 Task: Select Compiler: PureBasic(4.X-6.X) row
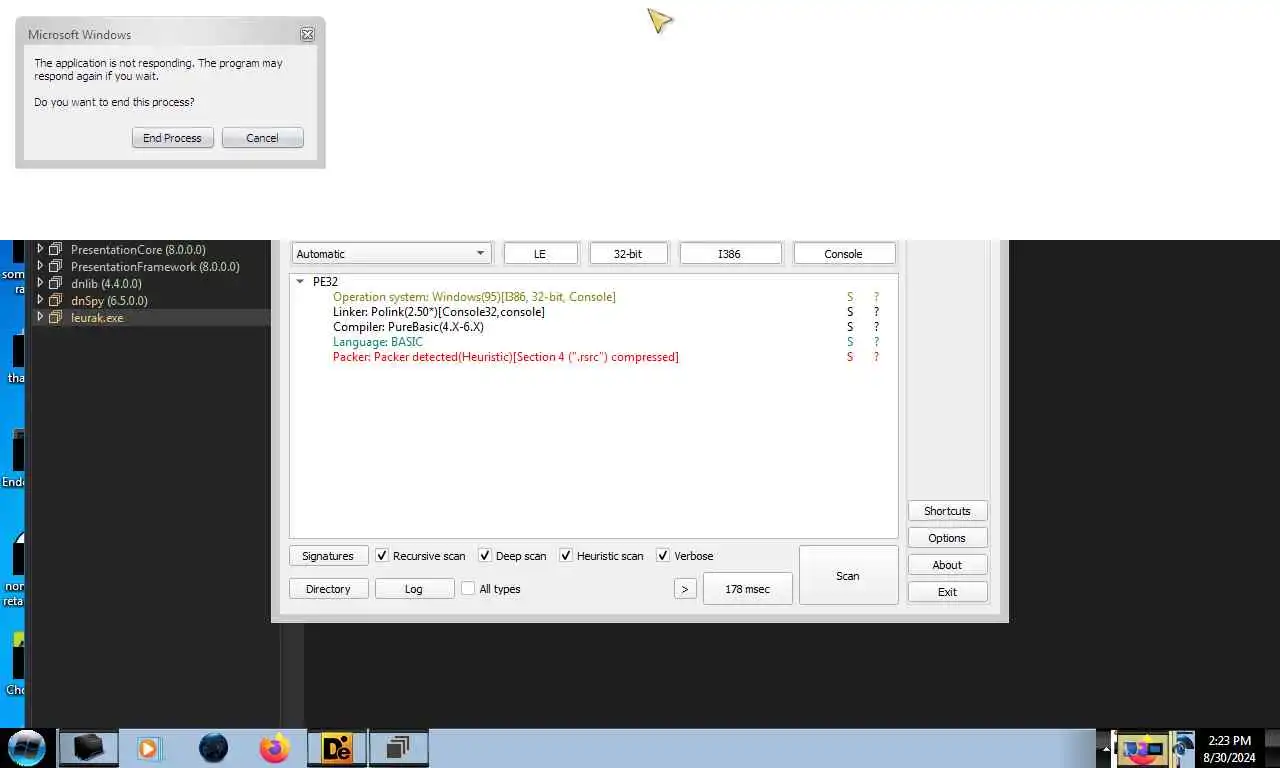pyautogui.click(x=408, y=327)
